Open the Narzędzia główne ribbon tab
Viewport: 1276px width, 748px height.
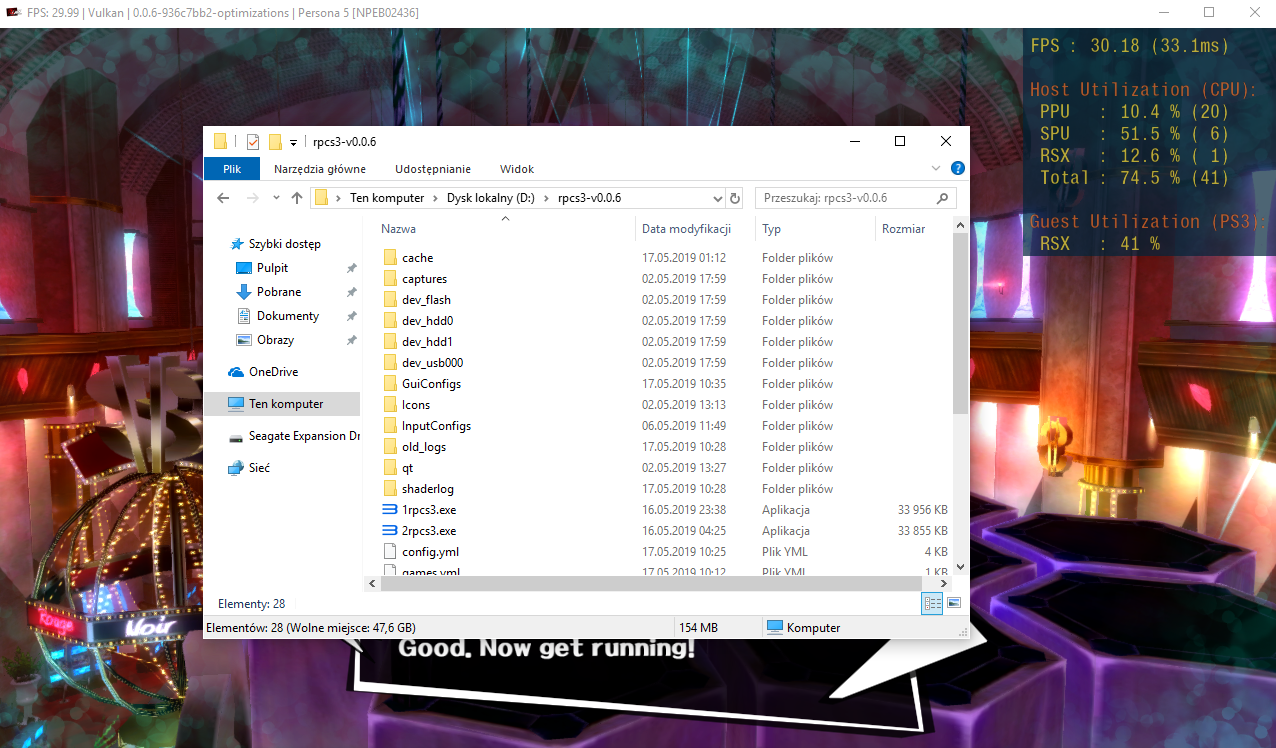point(320,169)
